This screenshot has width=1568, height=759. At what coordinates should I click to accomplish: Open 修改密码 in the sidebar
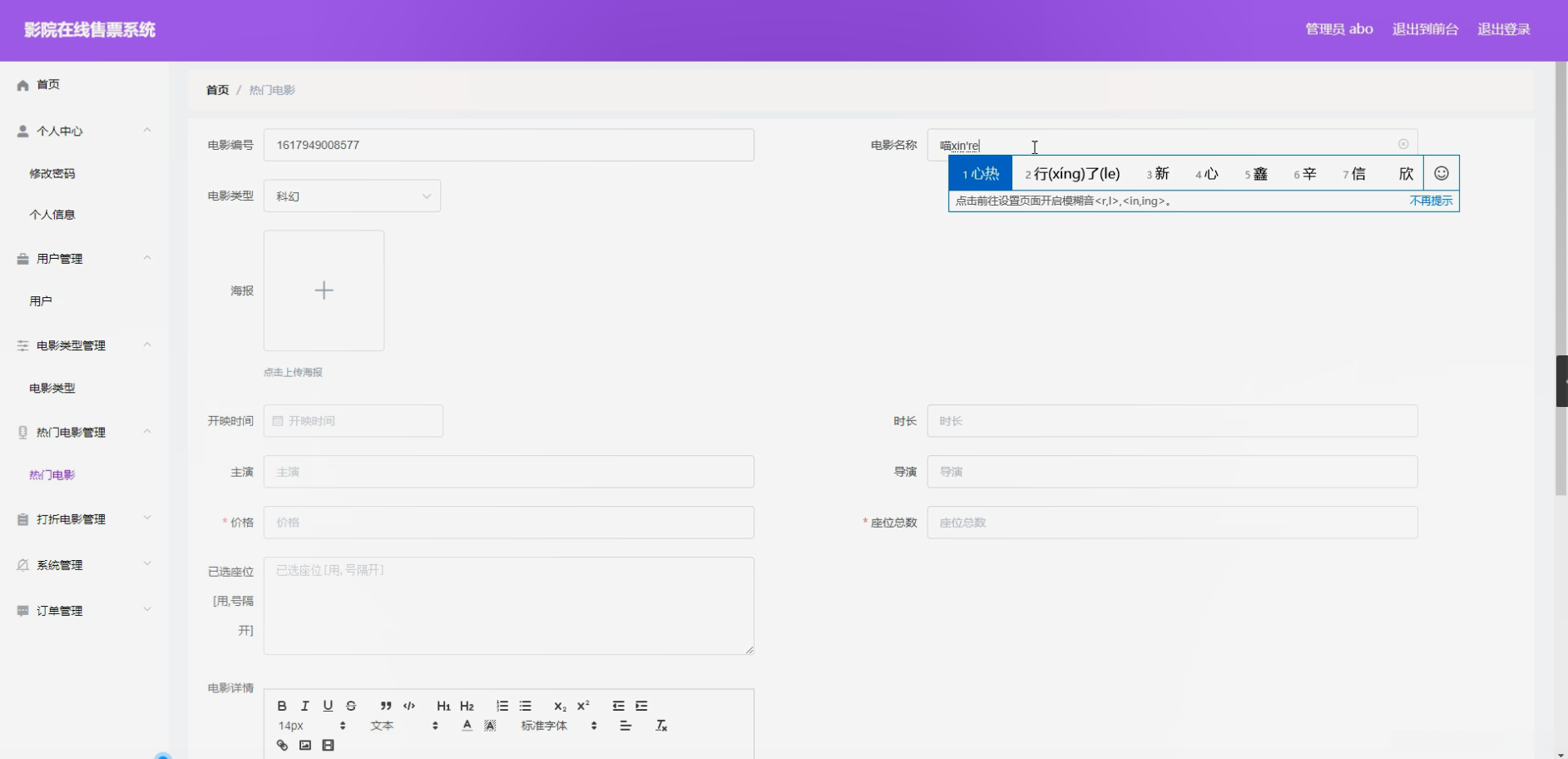tap(52, 174)
